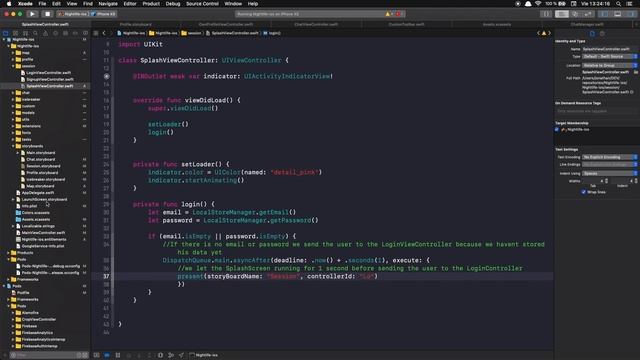Toggle the Debug area visibility button
This screenshot has height=360, width=640.
coord(618,14)
